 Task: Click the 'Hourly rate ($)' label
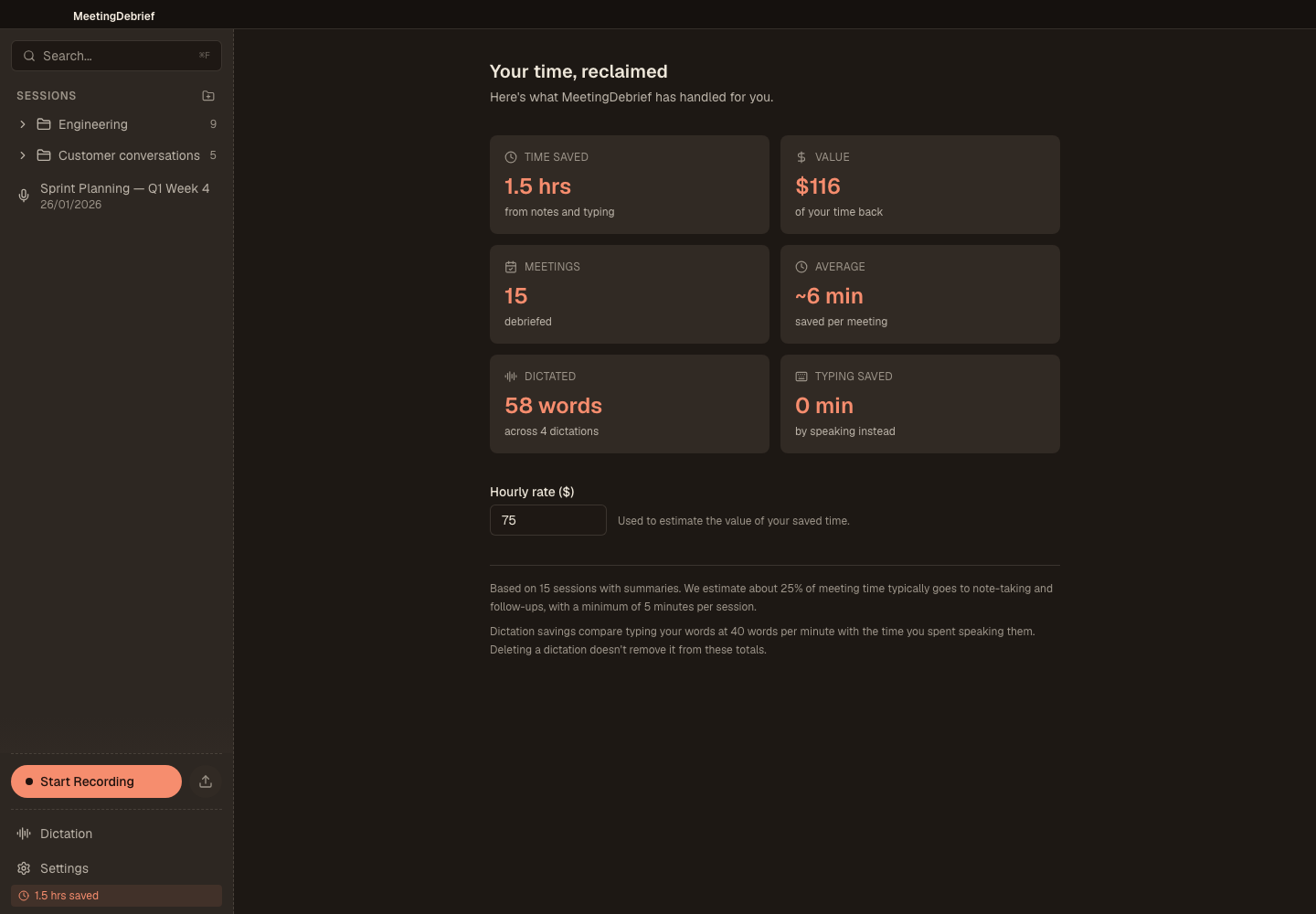pyautogui.click(x=532, y=492)
